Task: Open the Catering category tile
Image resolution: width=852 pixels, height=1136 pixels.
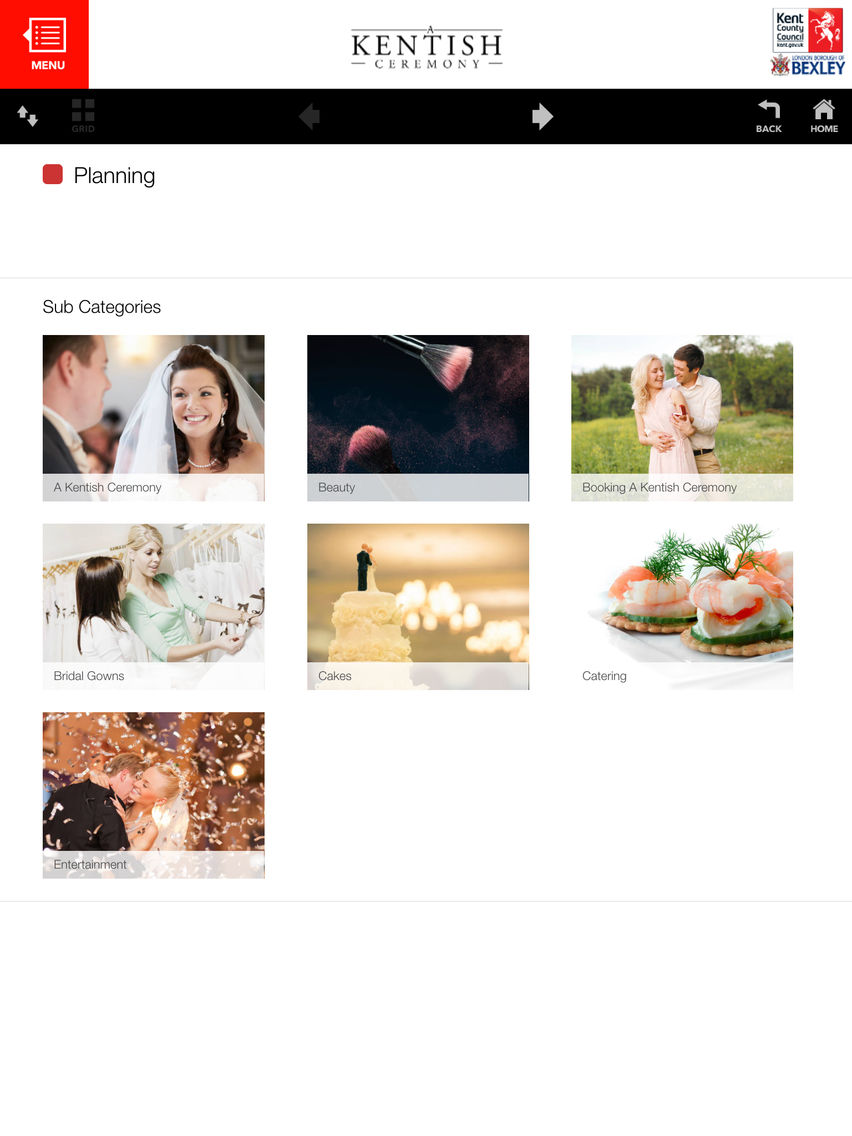Action: tap(682, 606)
